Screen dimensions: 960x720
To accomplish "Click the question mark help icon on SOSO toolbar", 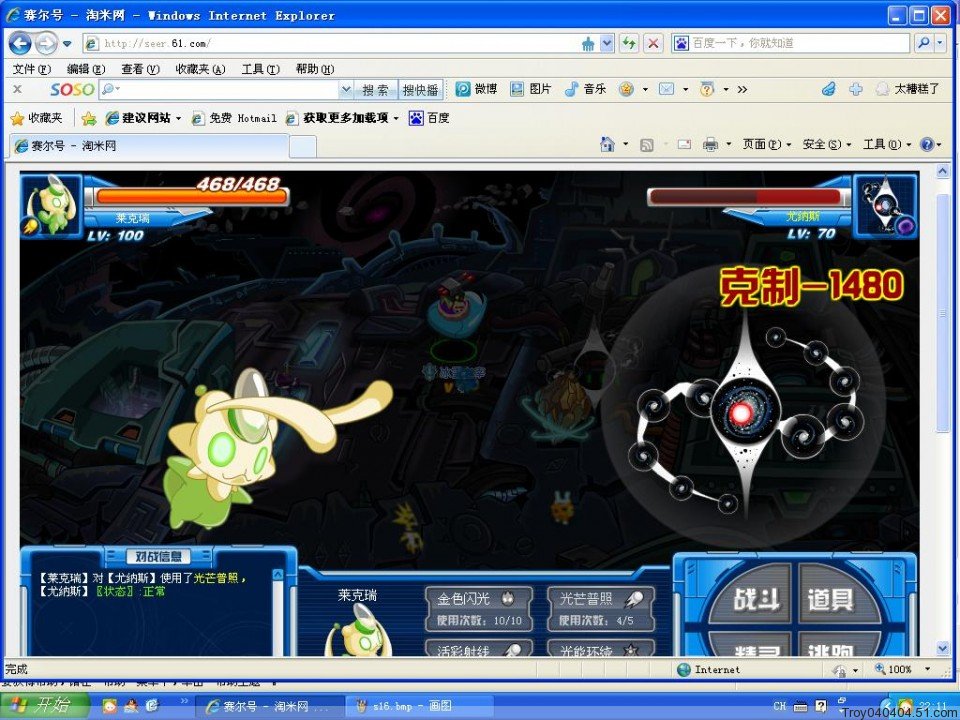I will tap(707, 89).
